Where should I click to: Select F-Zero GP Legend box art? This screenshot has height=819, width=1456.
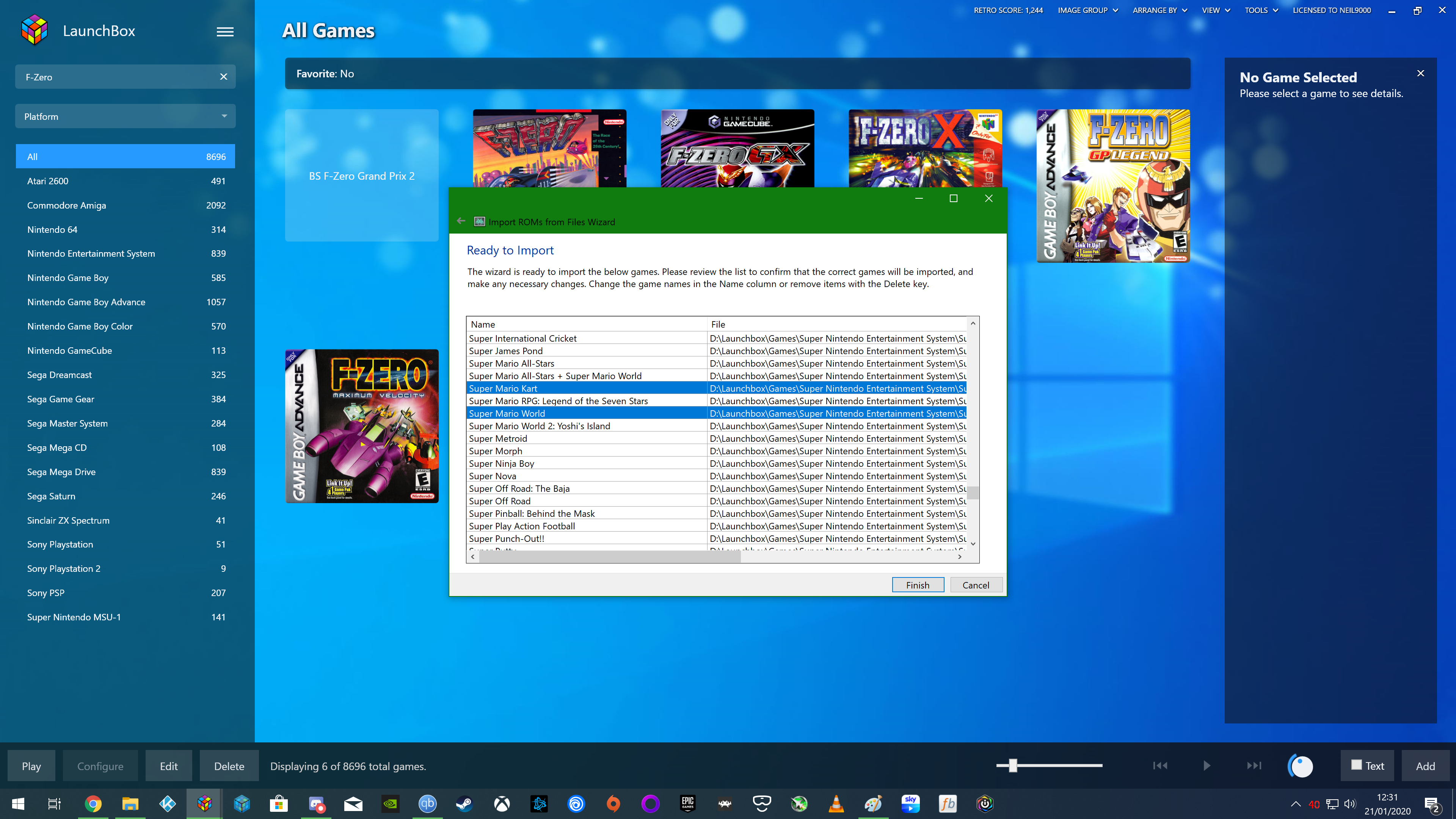tap(1113, 186)
